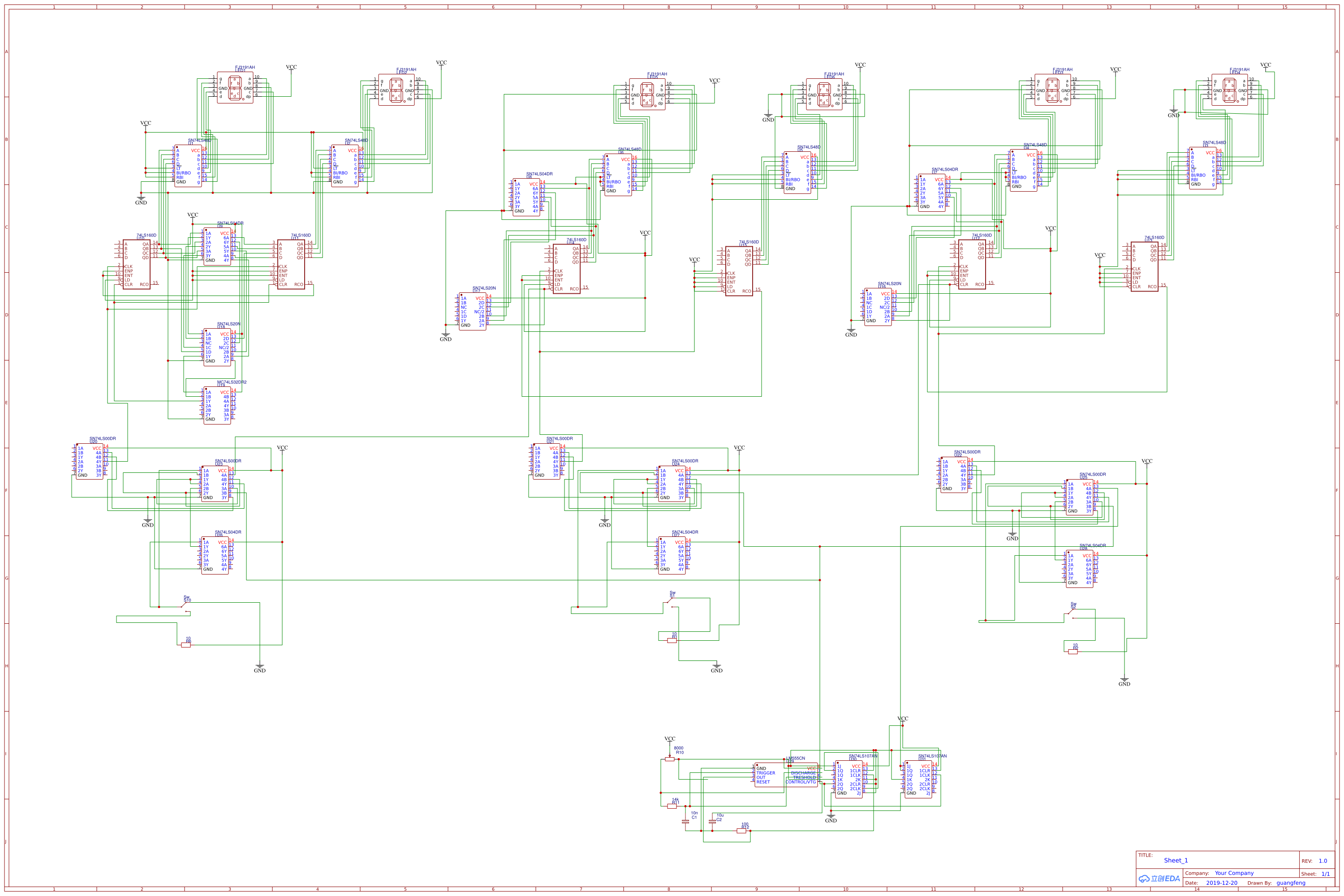Select the C1 10n capacitor
The height and width of the screenshot is (896, 1344).
(x=685, y=822)
